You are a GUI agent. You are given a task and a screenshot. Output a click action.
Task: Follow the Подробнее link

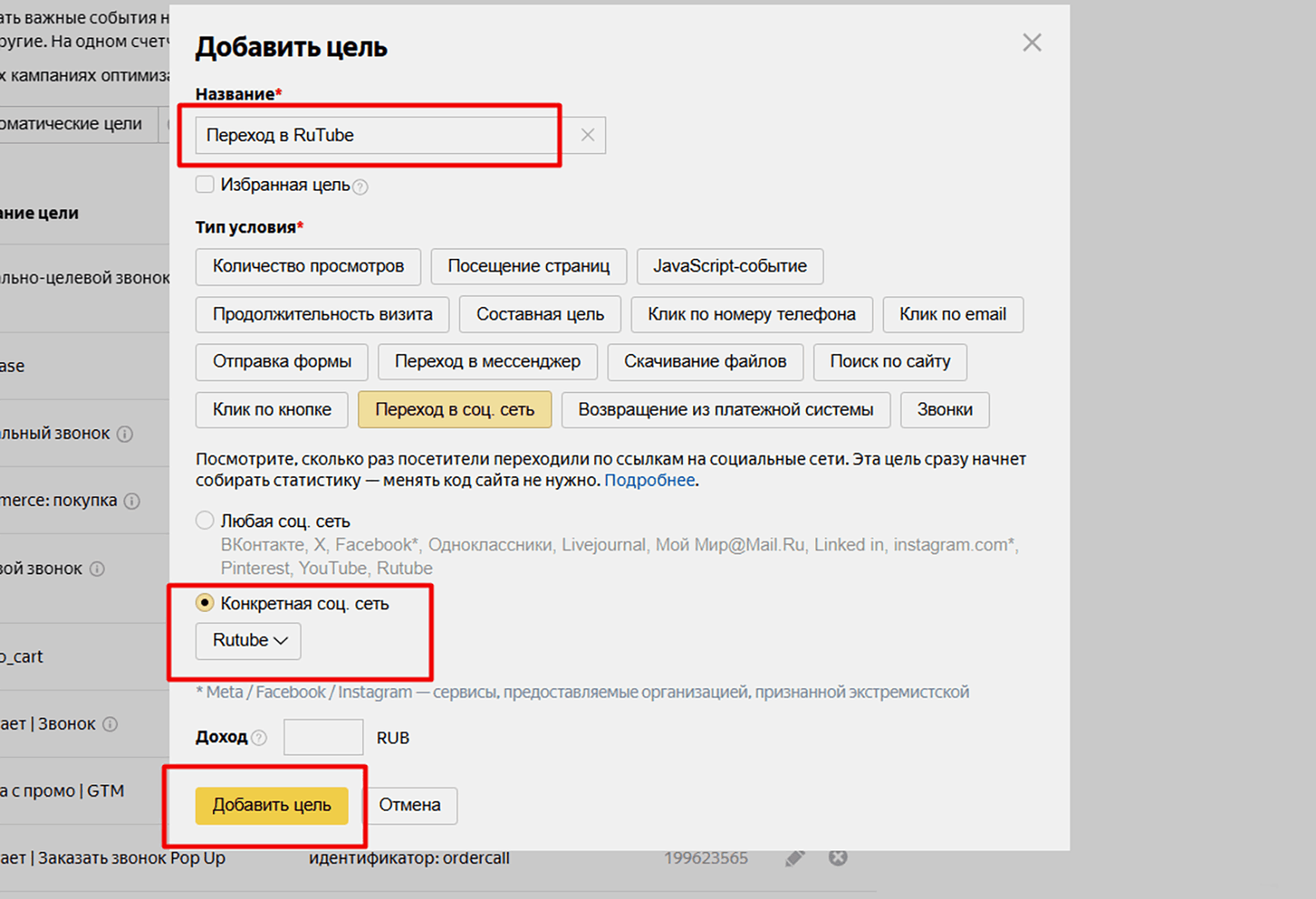(649, 480)
